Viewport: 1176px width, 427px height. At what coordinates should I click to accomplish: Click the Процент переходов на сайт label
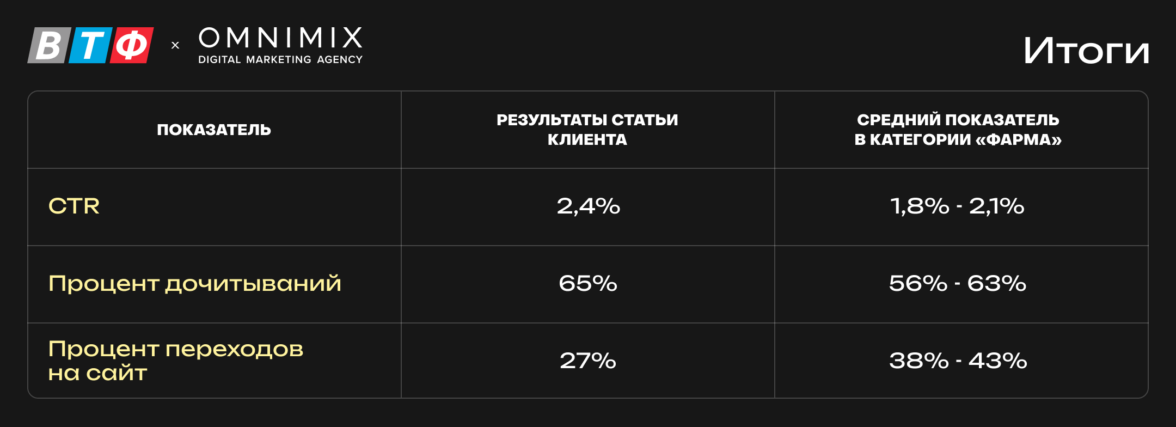(x=175, y=360)
